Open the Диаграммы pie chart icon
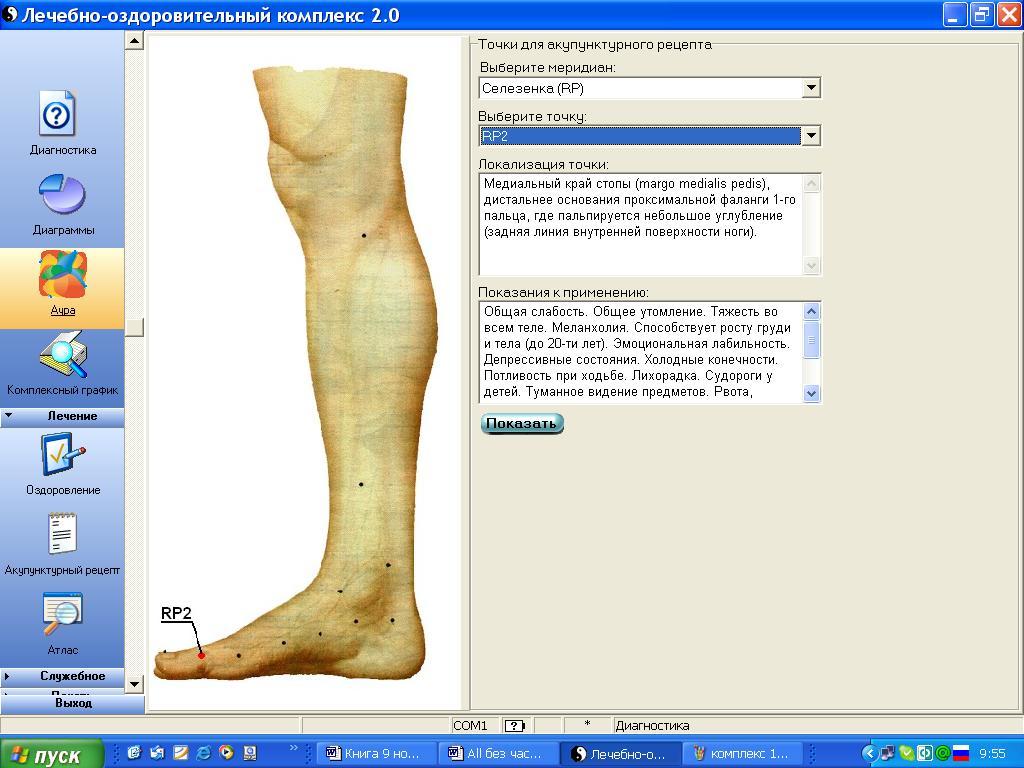 [x=62, y=195]
